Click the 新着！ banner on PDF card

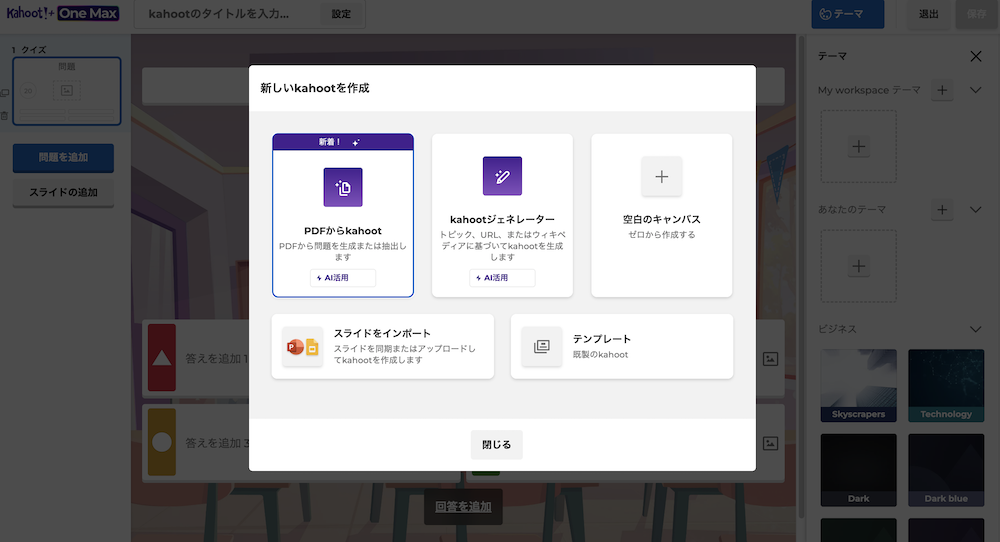[x=343, y=142]
